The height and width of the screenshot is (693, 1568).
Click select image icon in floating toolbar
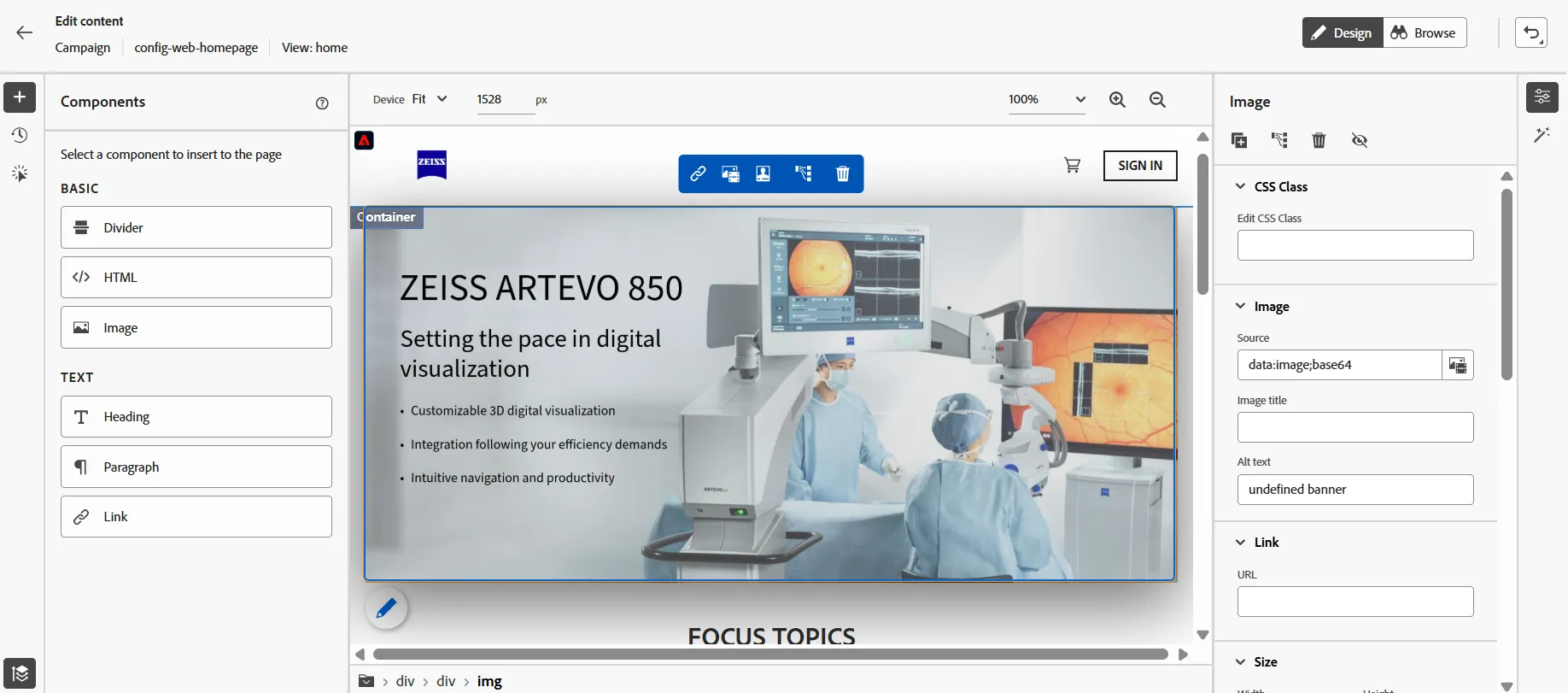730,173
